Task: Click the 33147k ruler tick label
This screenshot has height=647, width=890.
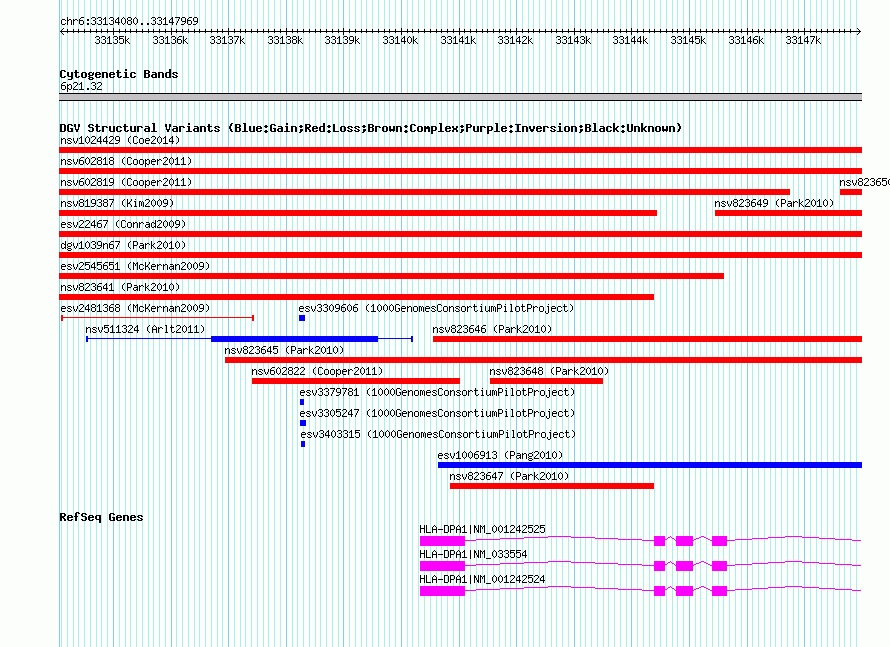Action: [803, 40]
